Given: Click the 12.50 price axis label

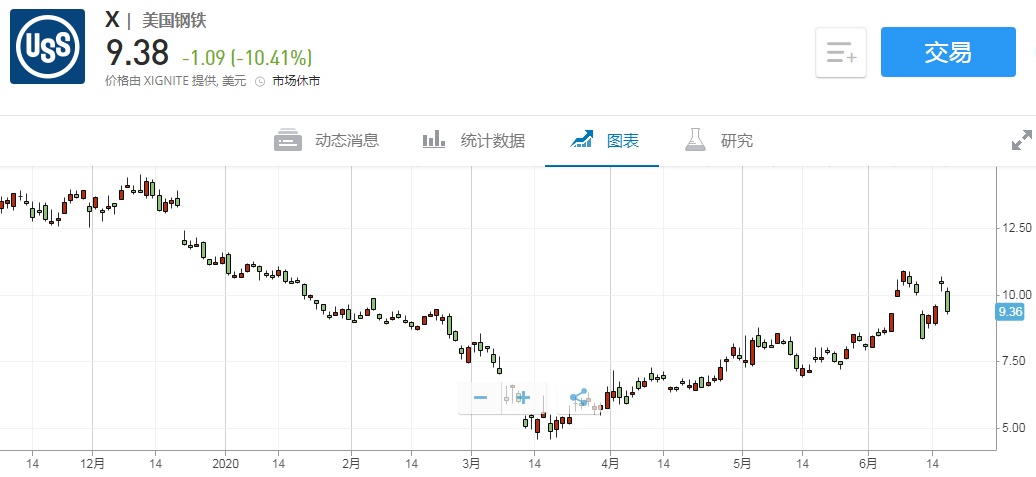Looking at the screenshot, I should pyautogui.click(x=1016, y=228).
